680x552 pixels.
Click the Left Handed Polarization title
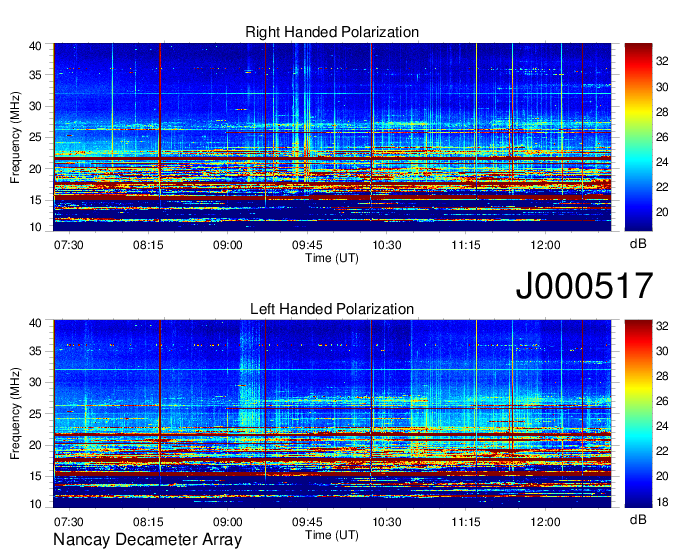coord(332,309)
